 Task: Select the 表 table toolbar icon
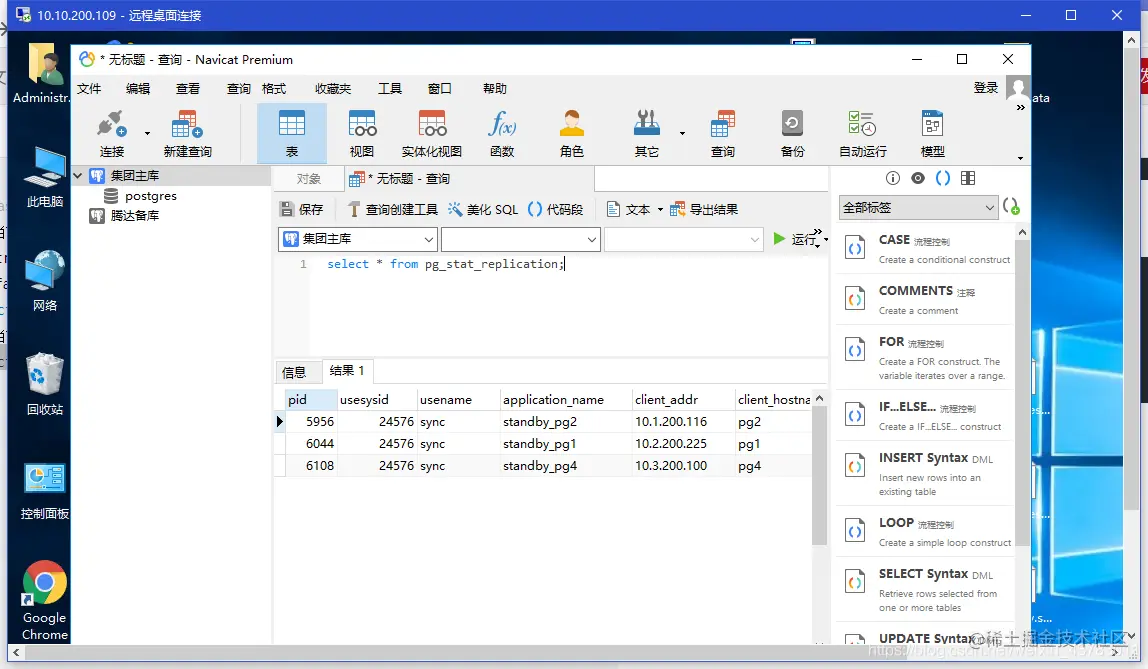click(x=291, y=133)
